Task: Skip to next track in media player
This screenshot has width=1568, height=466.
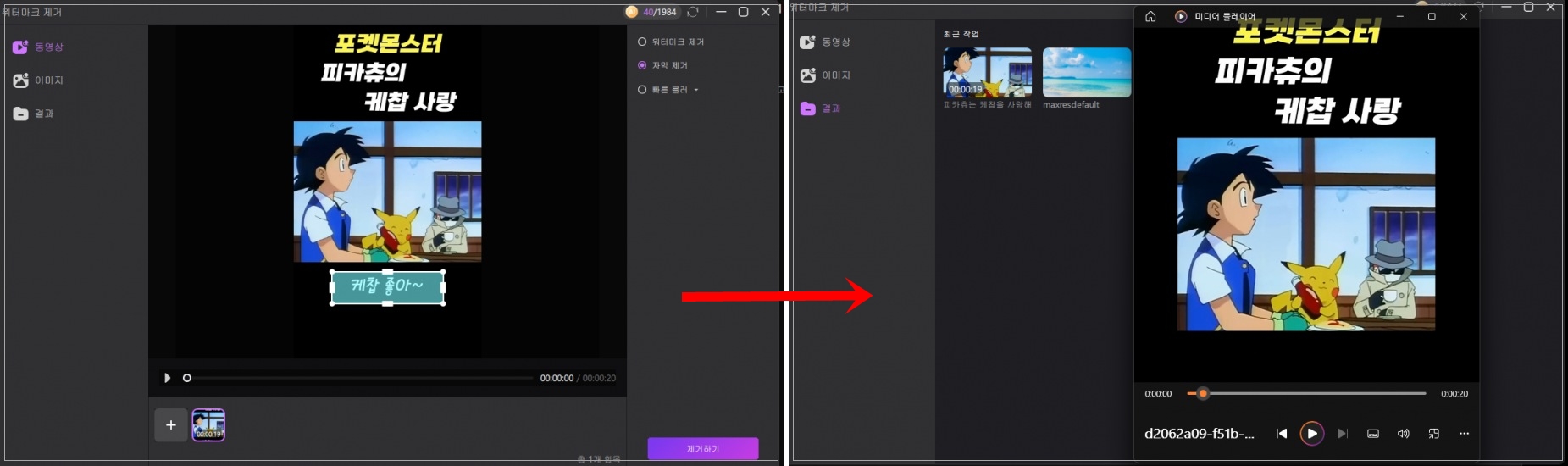Action: tap(1342, 434)
